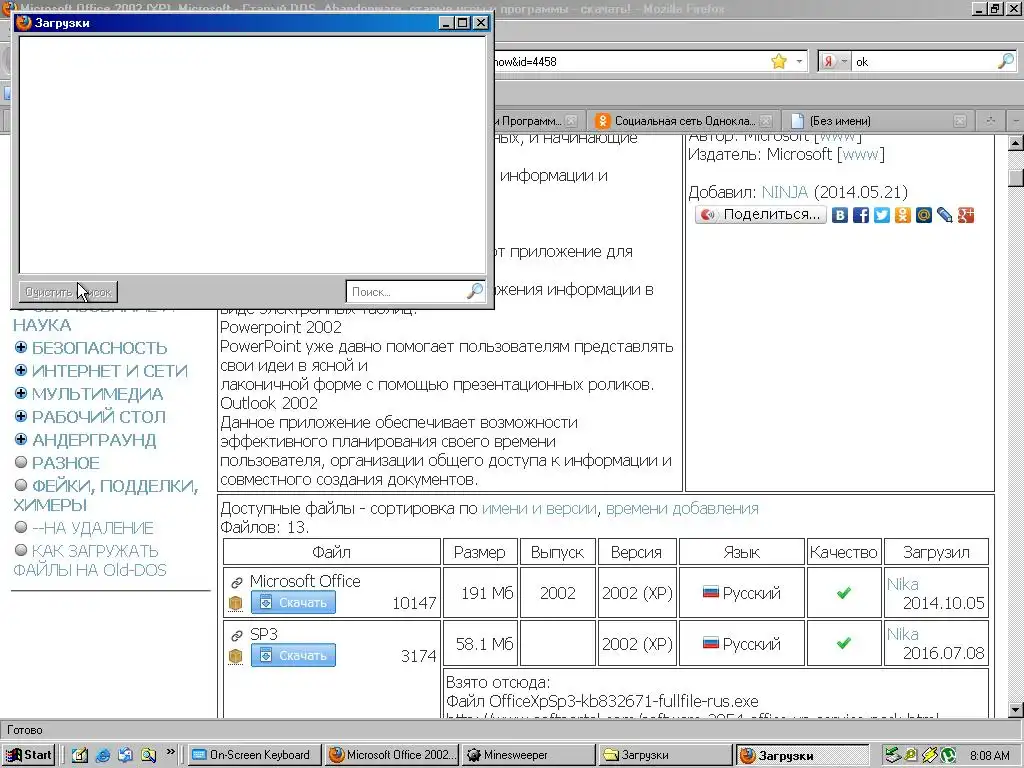The width and height of the screenshot is (1024, 768).
Task: Click the package box icon in the Microsoft Office row
Action: pos(236,603)
